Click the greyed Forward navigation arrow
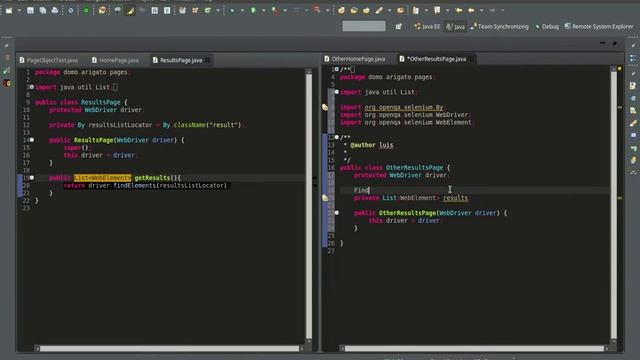Viewport: 640px width, 360px height. tap(492, 10)
